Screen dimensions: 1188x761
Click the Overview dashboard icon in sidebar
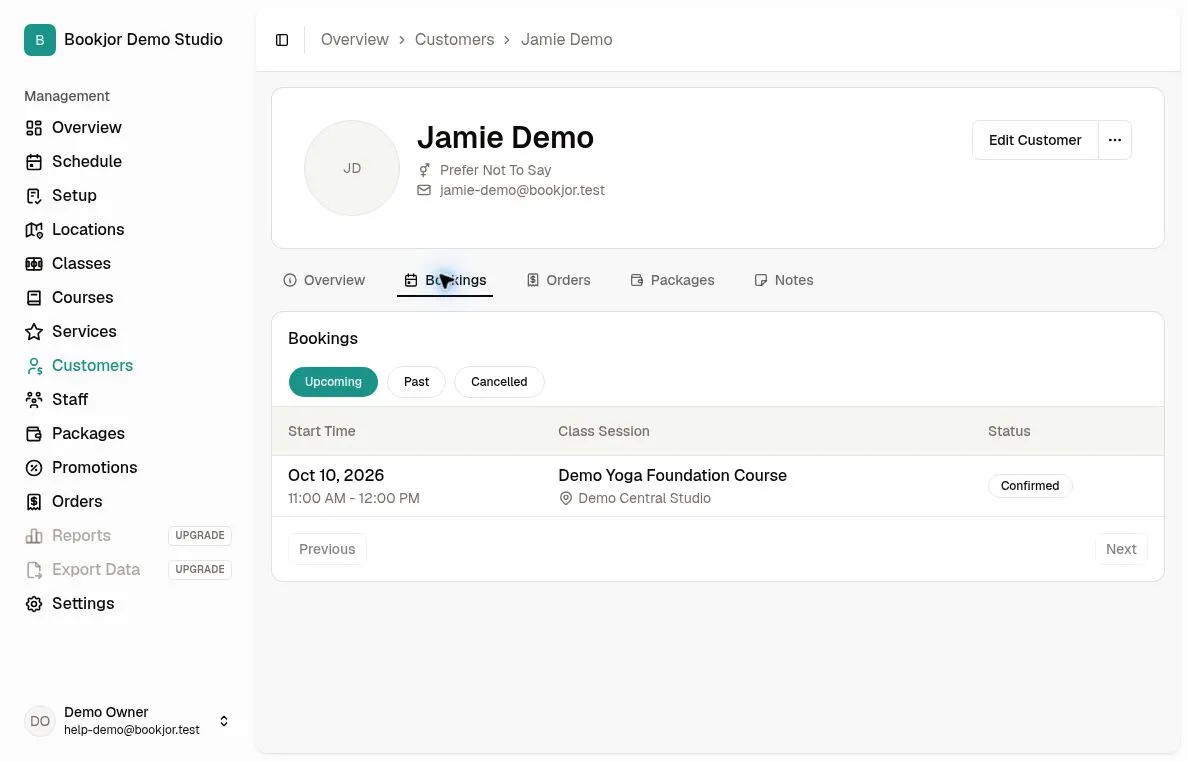[x=34, y=127]
